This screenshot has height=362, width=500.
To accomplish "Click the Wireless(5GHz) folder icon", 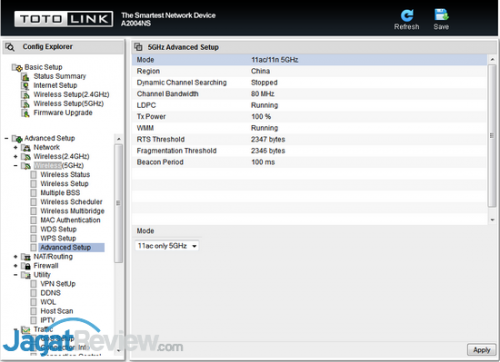I will click(x=26, y=166).
